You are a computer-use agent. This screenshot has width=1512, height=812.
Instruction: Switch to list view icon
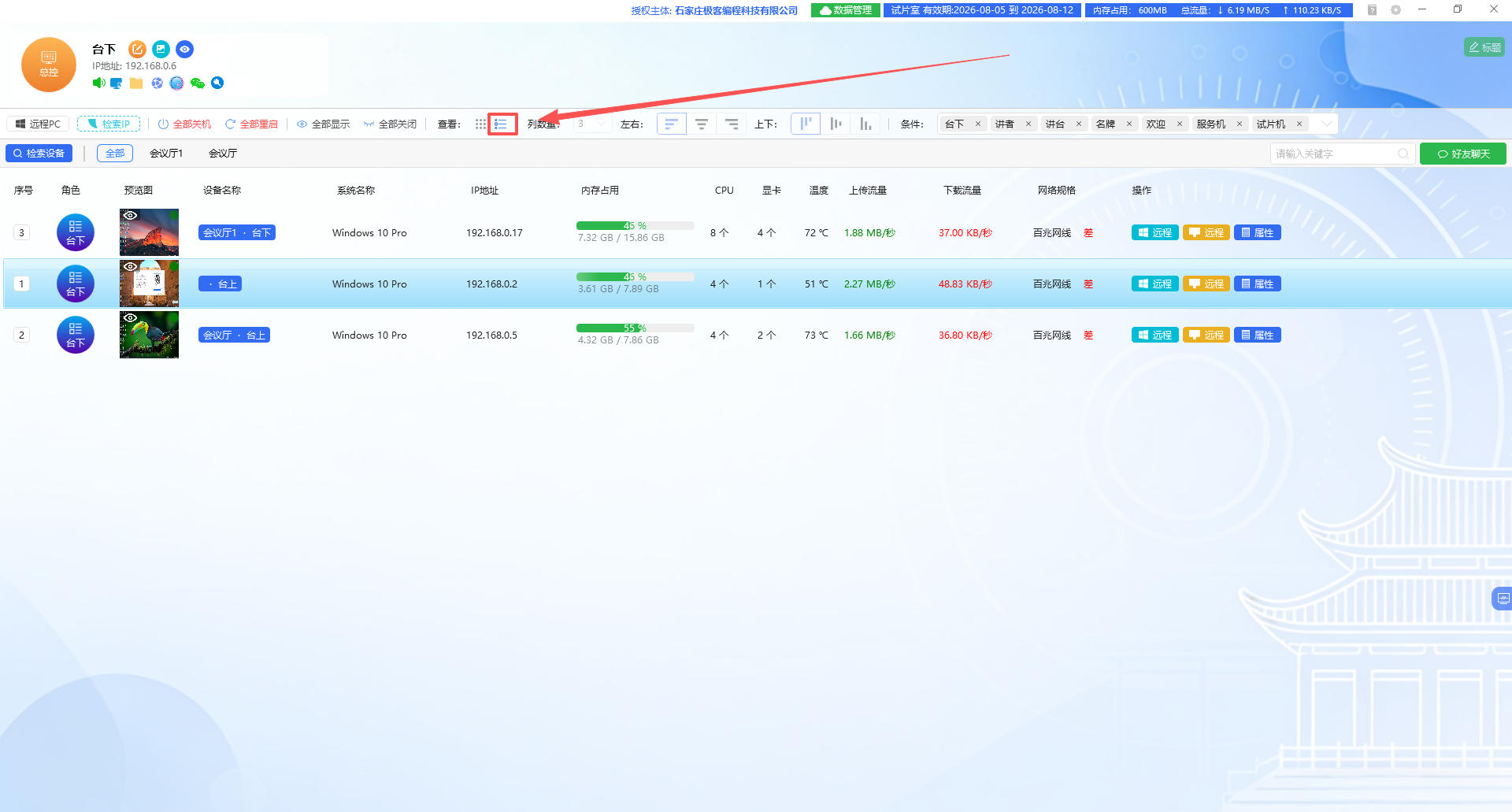point(502,124)
